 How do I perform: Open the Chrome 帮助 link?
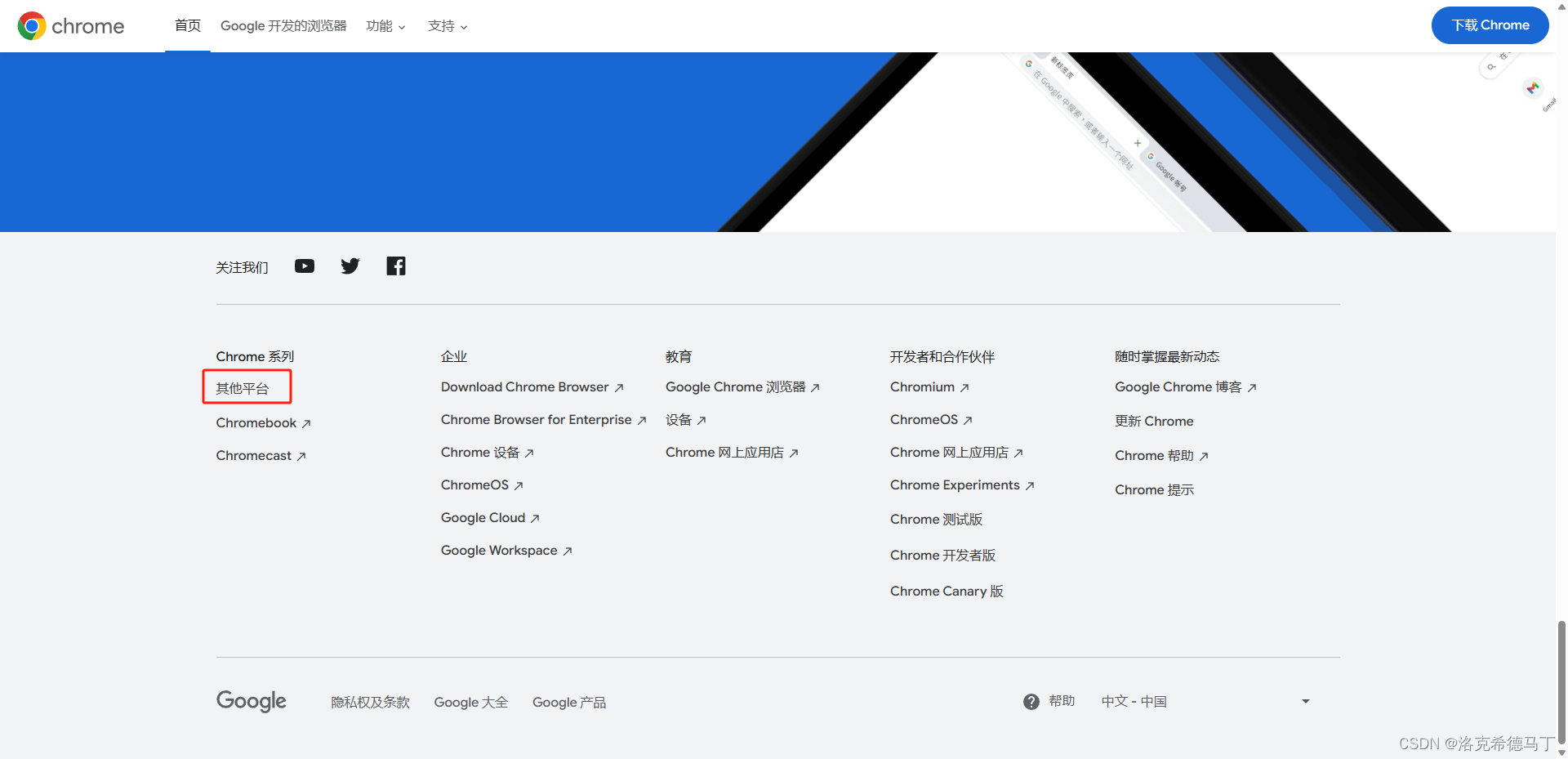click(1161, 456)
